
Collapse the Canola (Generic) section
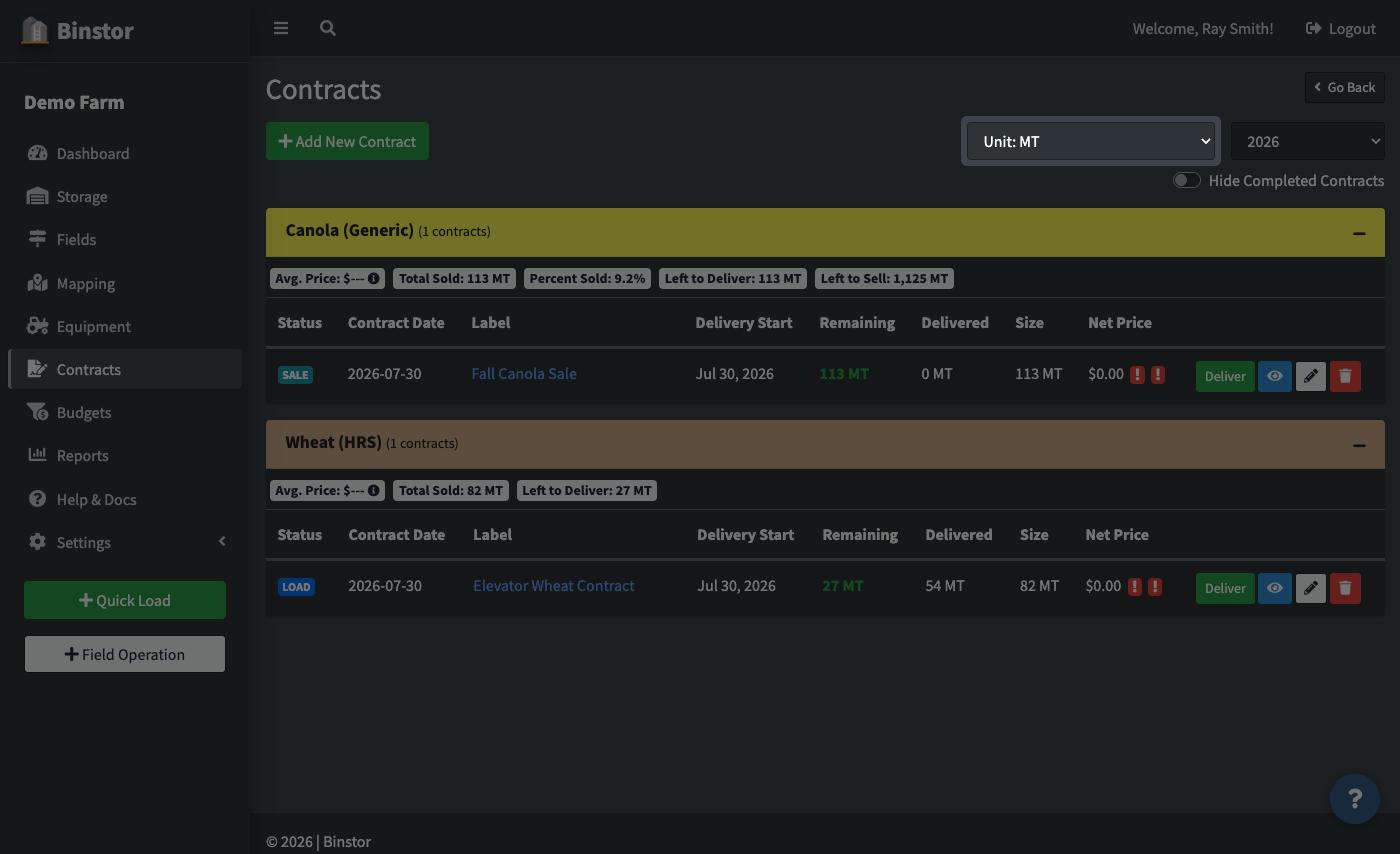click(1359, 233)
